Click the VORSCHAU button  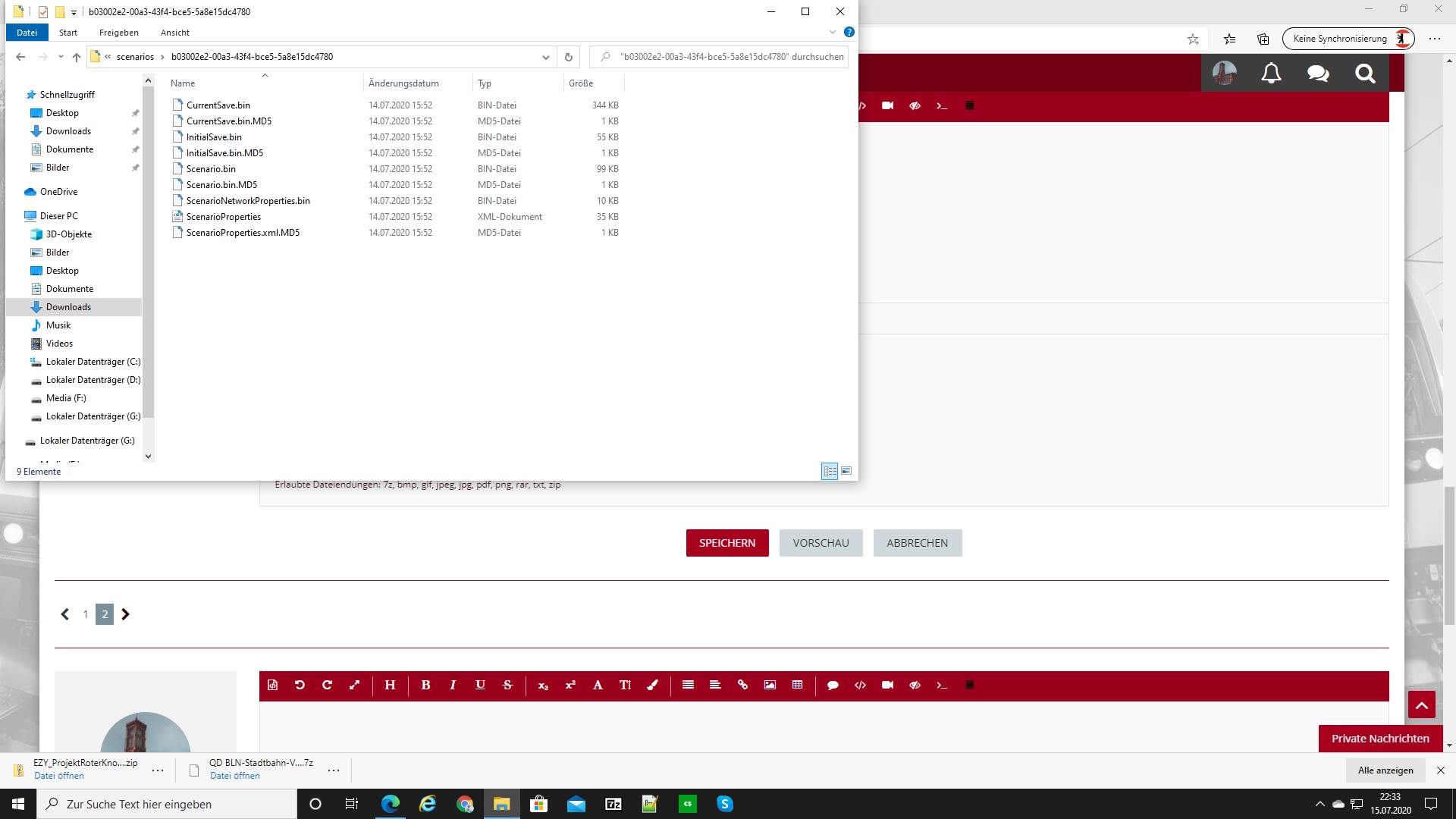point(821,543)
